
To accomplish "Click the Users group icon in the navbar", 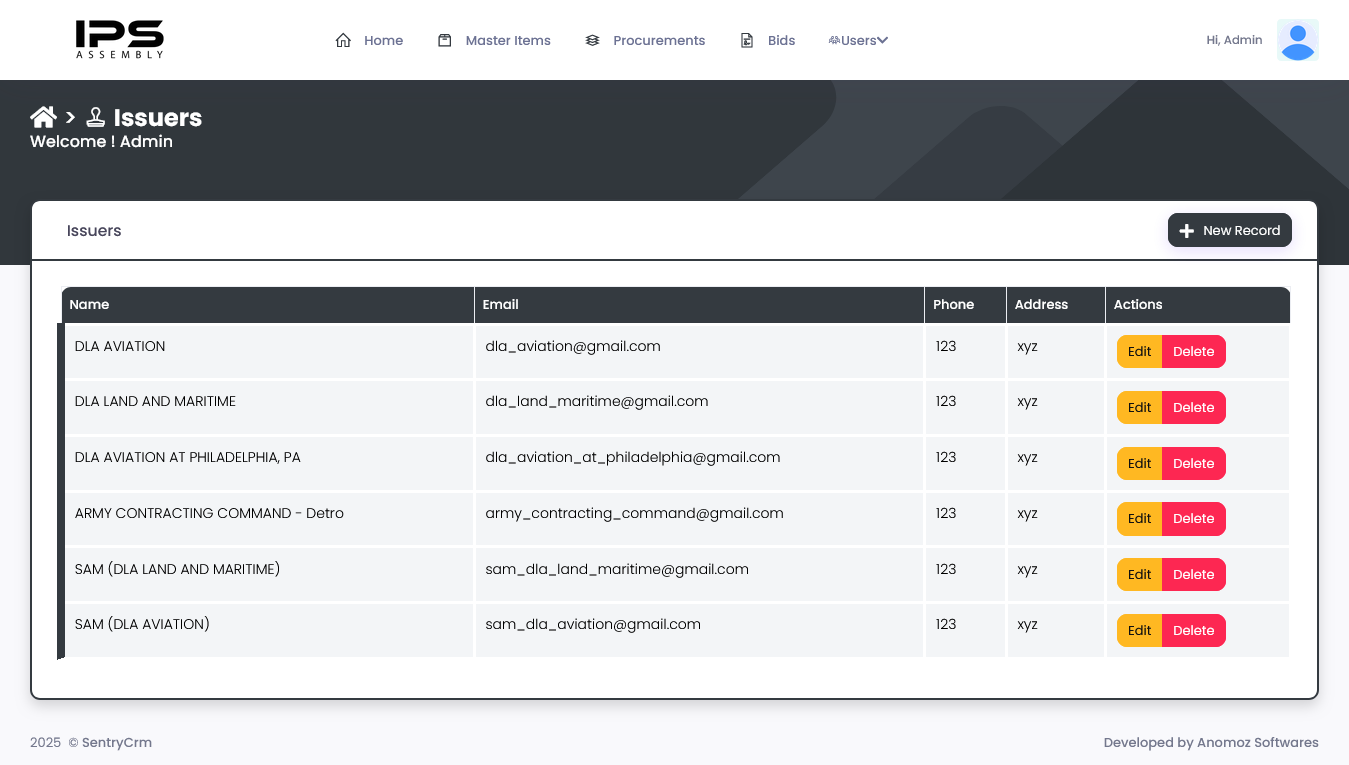I will tap(833, 39).
